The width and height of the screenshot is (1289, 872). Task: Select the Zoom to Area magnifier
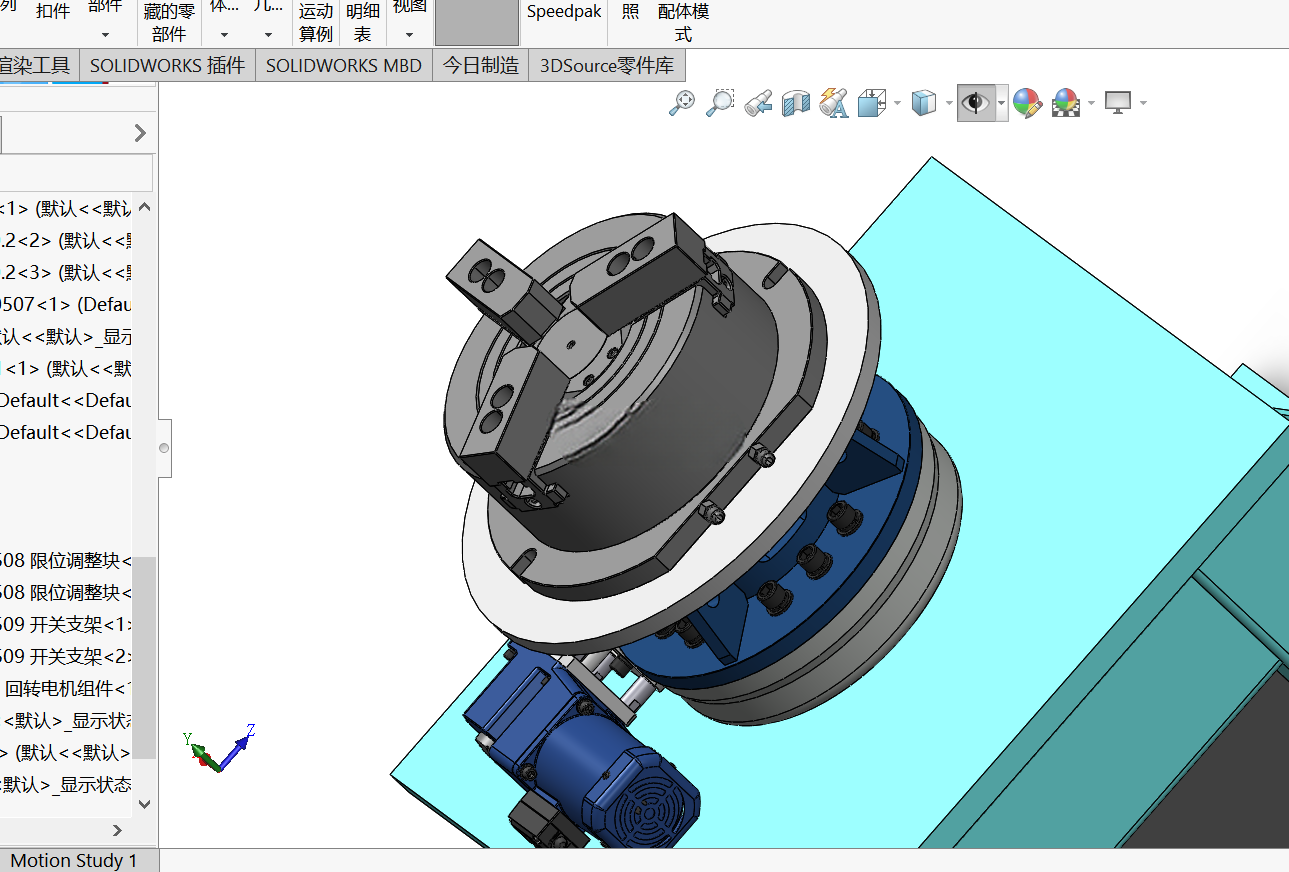tap(720, 103)
